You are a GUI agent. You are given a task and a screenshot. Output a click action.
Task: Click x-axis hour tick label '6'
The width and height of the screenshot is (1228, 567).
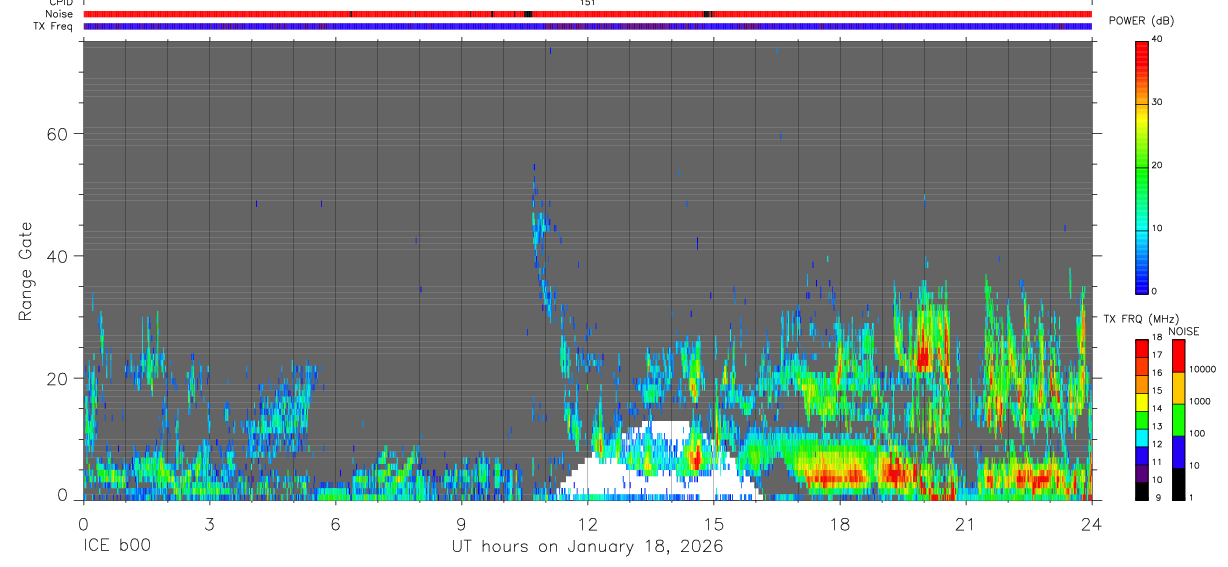(335, 523)
